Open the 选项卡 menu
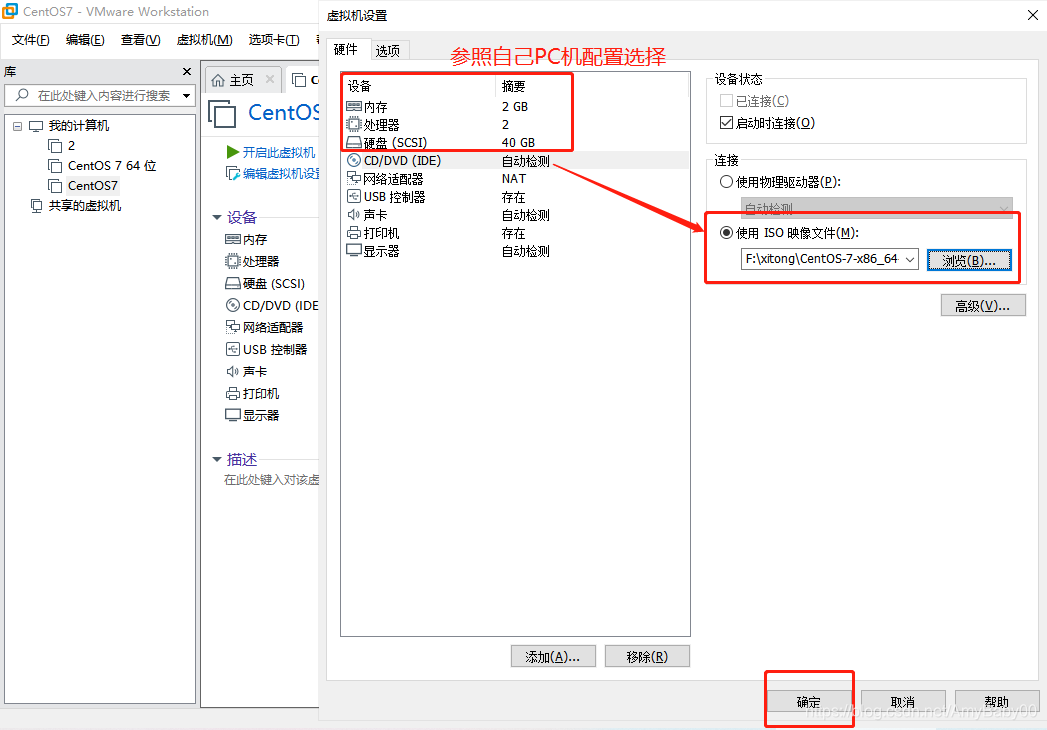This screenshot has width=1047, height=730. (x=274, y=40)
